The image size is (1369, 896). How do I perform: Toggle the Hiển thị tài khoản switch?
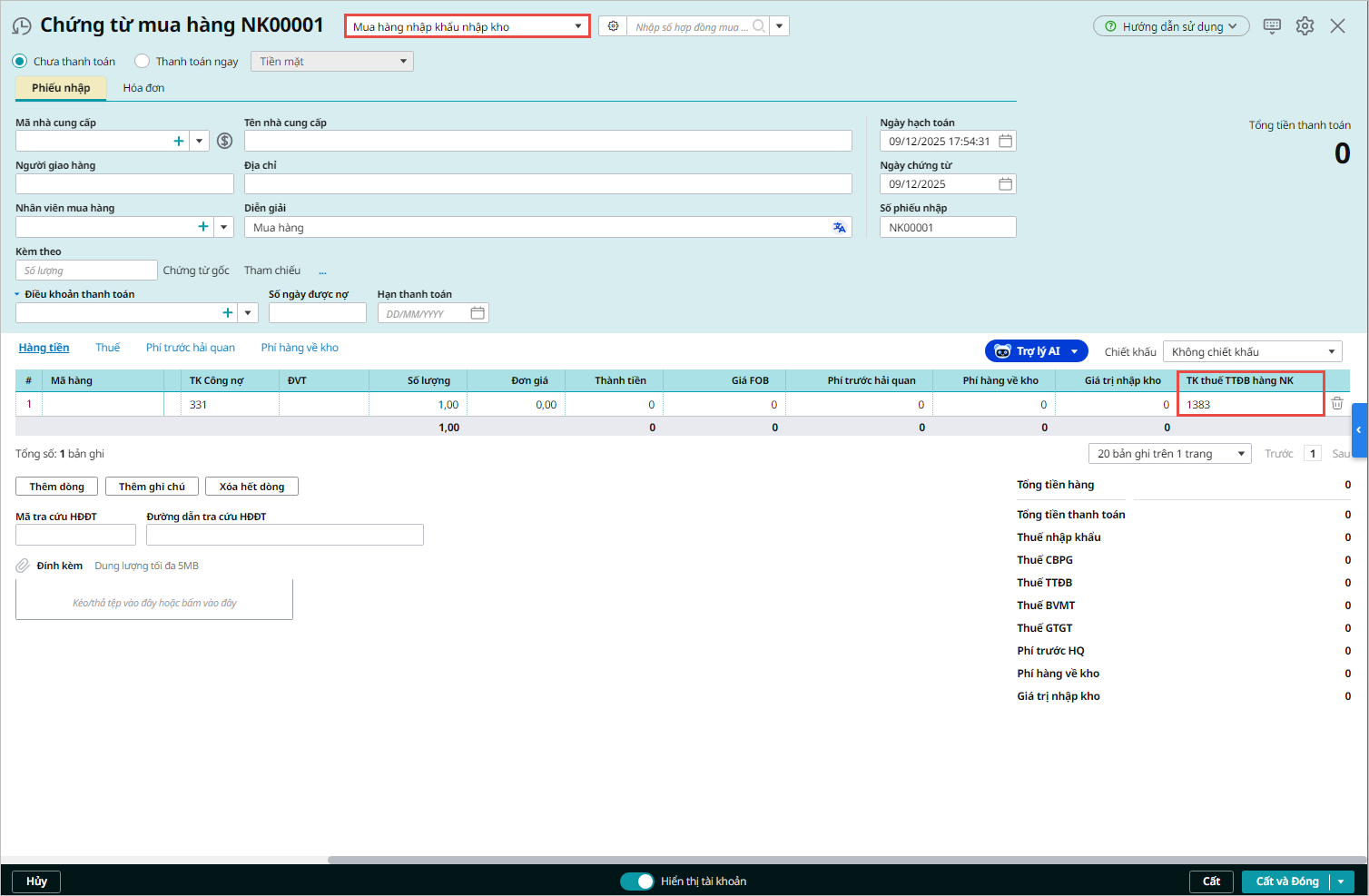click(x=636, y=881)
